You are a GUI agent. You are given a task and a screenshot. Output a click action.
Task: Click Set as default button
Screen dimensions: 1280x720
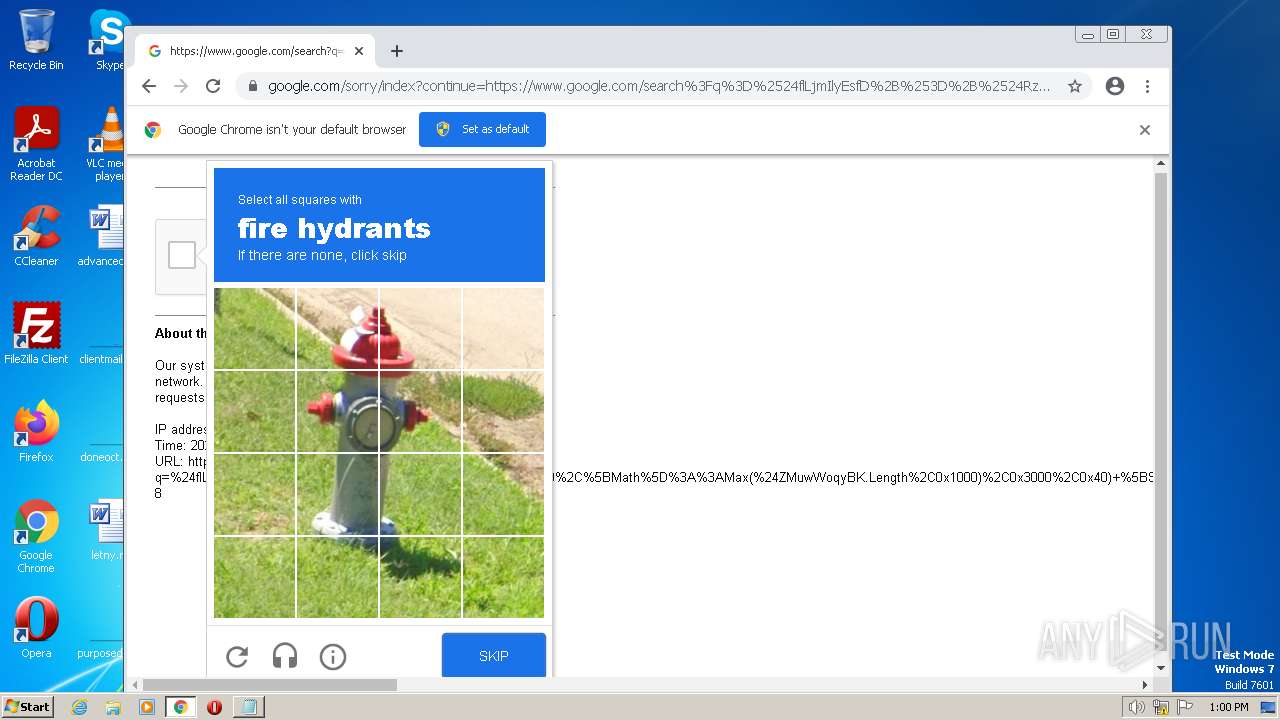[x=482, y=129]
